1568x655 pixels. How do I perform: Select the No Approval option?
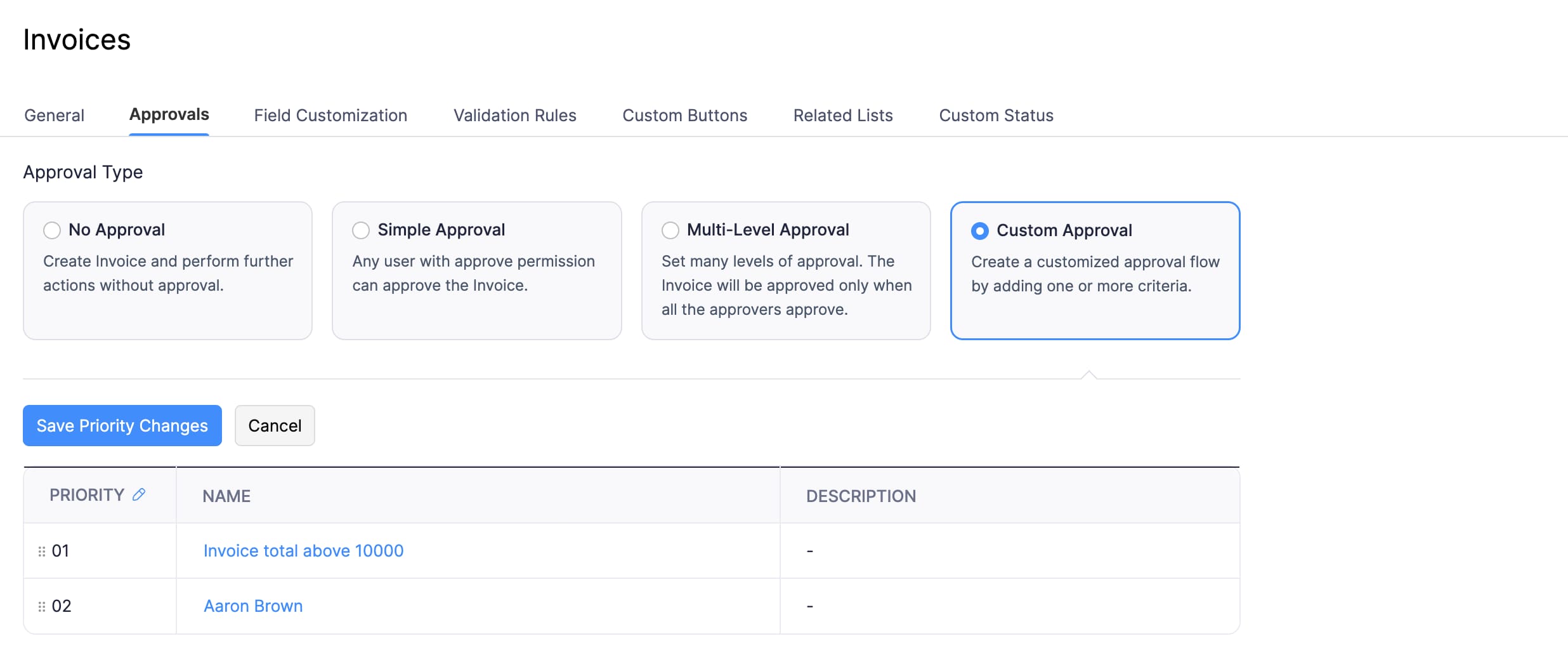pos(51,230)
